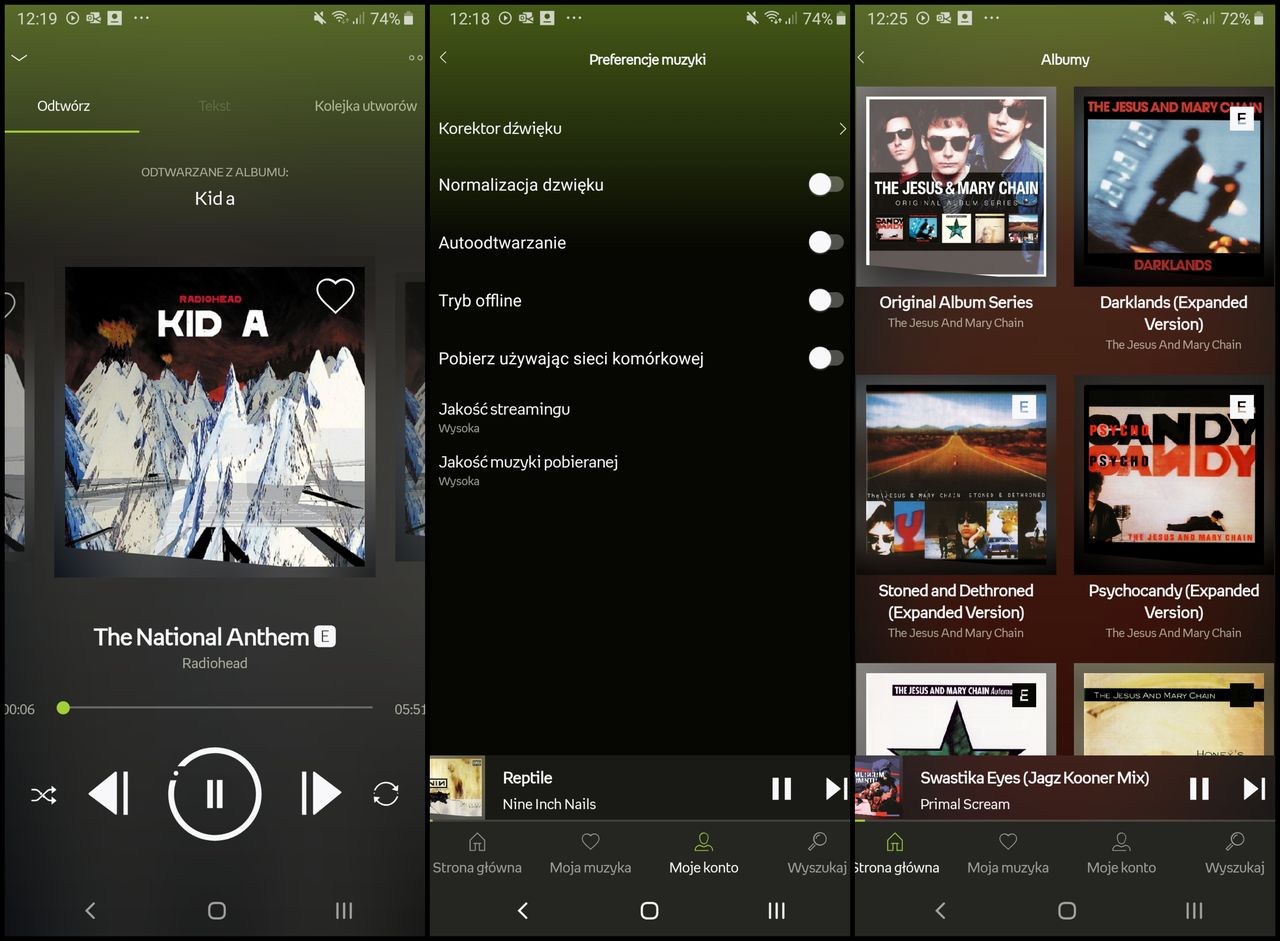Click The Jesus And Mary Chain under Darklands

click(x=1174, y=344)
